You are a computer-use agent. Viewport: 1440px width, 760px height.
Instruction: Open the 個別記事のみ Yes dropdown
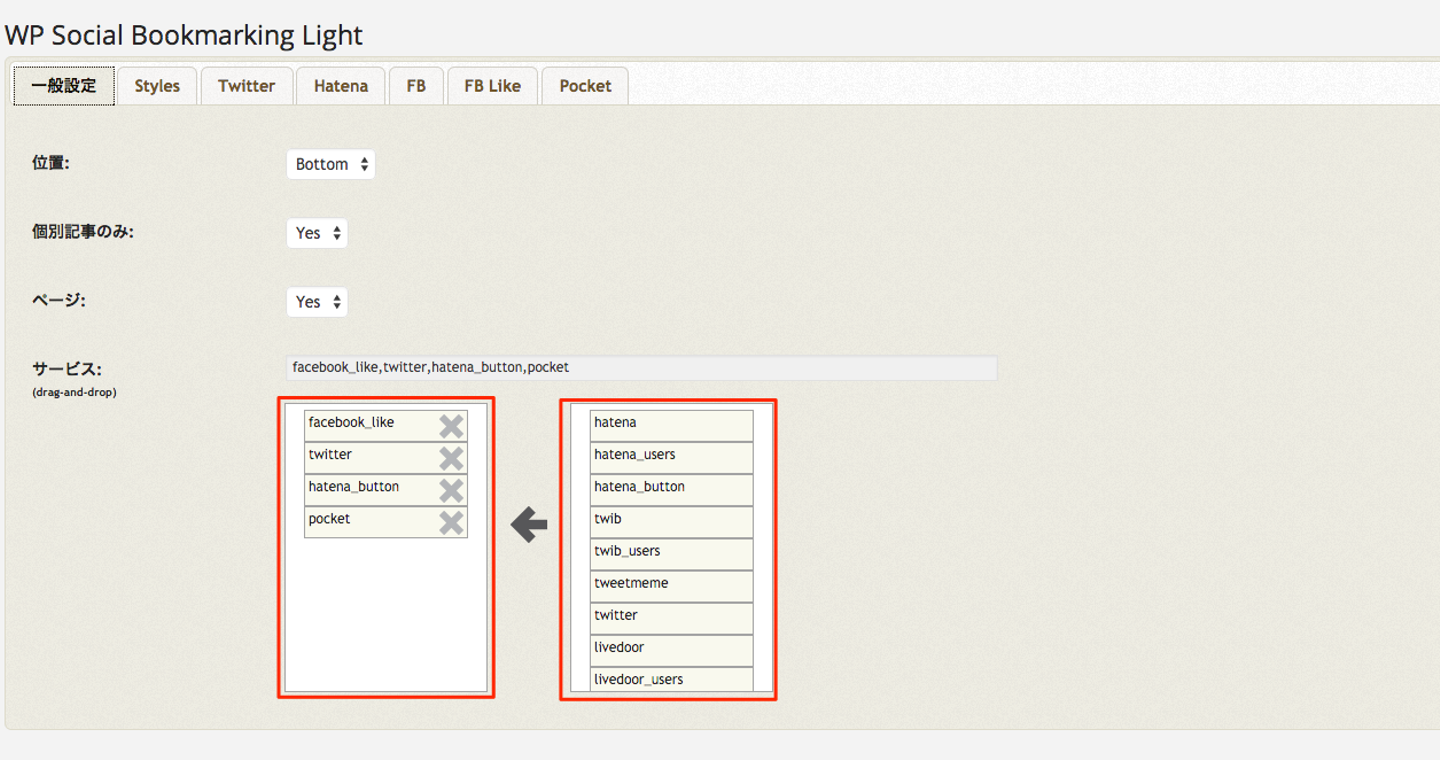tap(317, 233)
